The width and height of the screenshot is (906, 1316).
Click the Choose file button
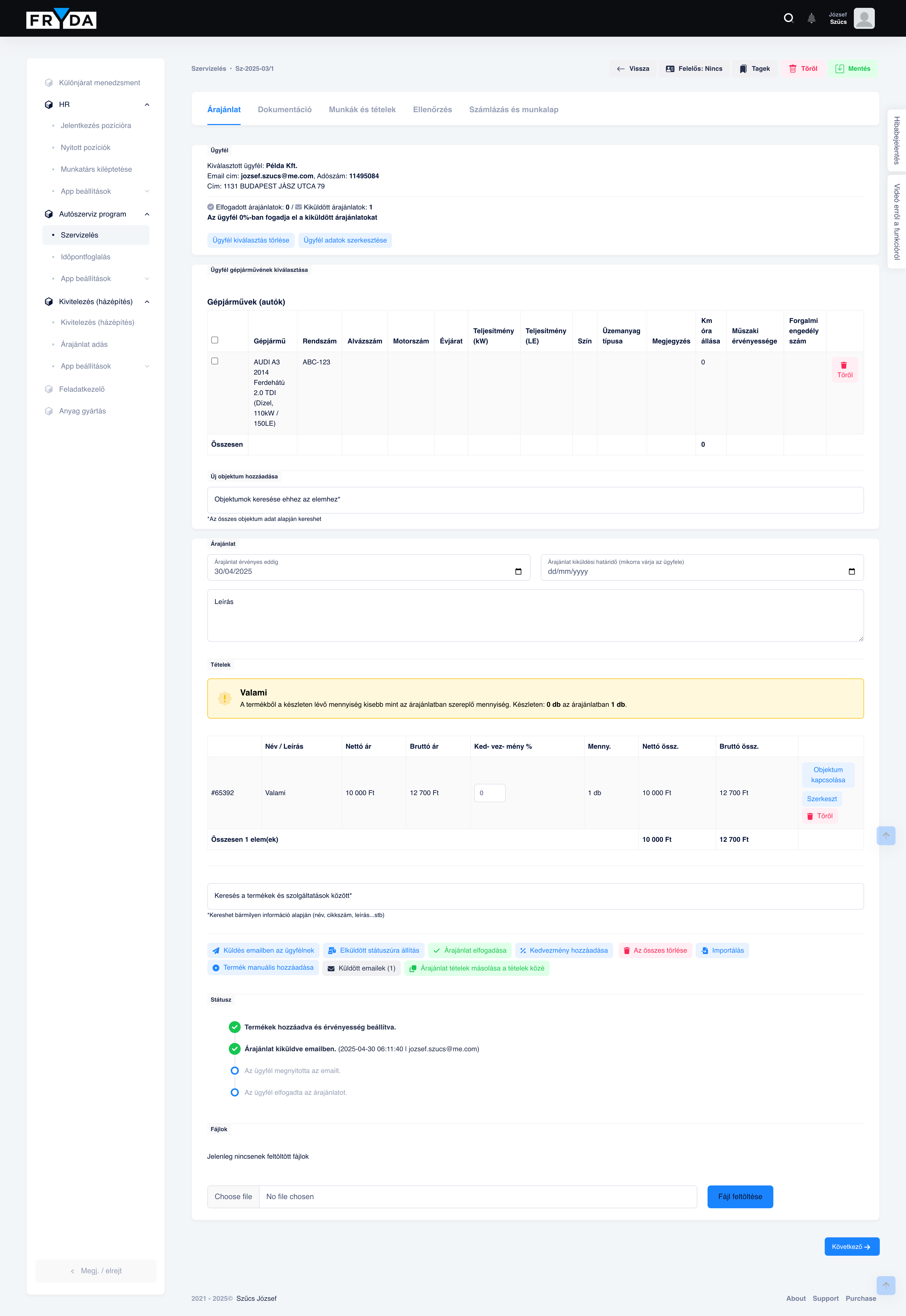point(233,1197)
